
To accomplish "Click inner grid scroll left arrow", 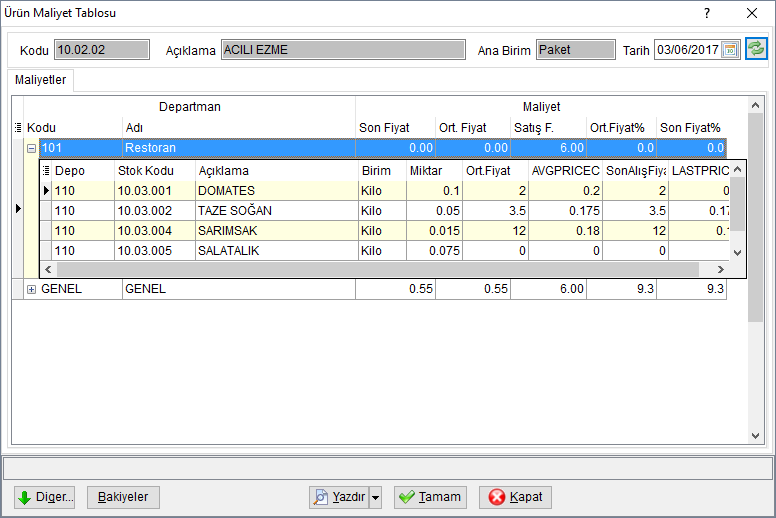I will click(x=48, y=270).
